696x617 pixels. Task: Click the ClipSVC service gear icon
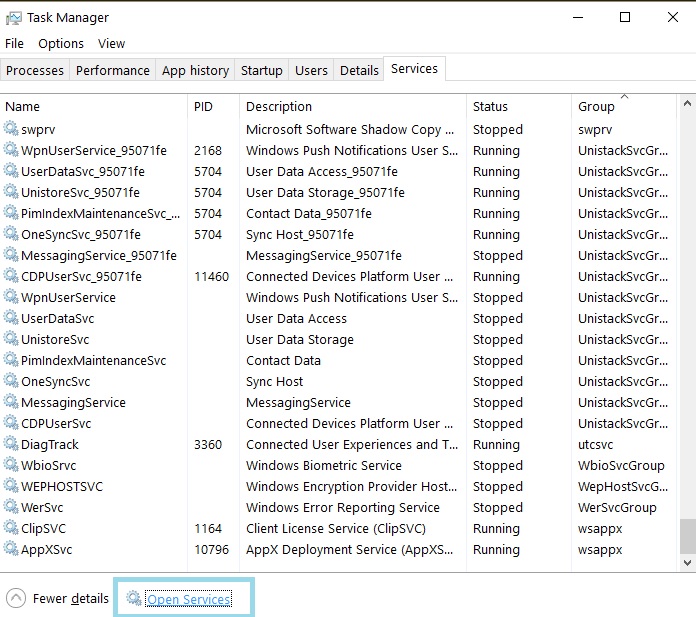11,528
